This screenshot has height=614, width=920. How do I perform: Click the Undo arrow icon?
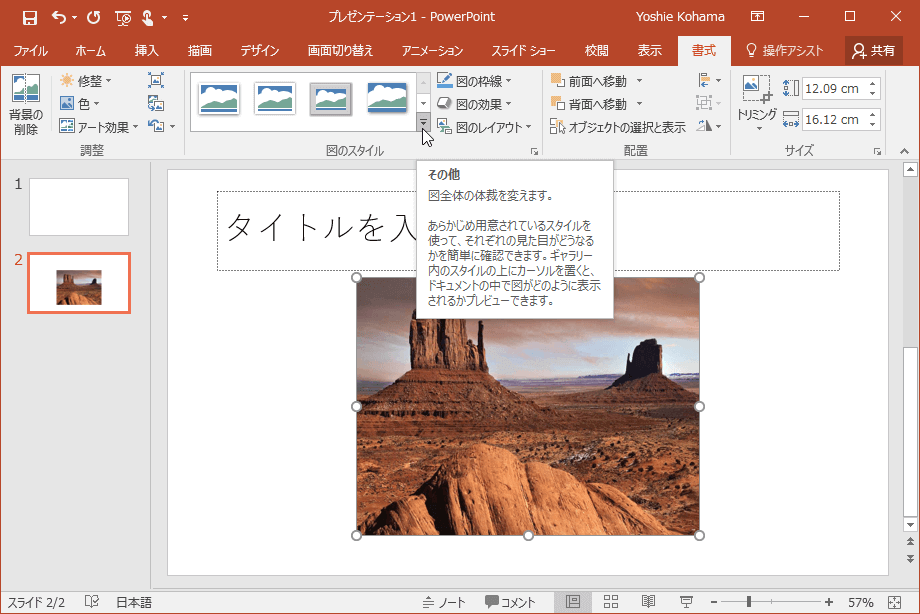59,18
